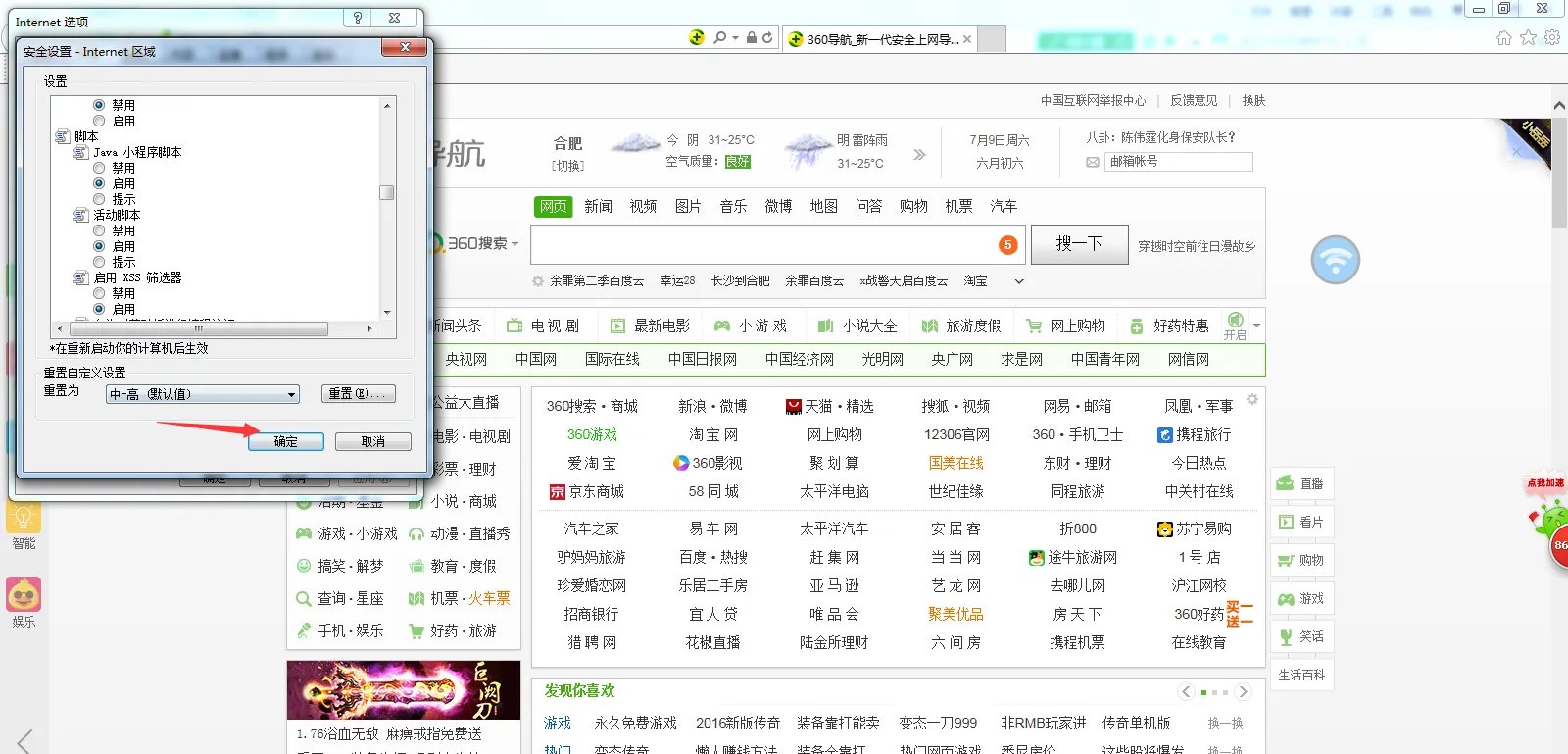Click the refresh icon in the address bar
Screen dimensions: 1568x754
click(767, 38)
